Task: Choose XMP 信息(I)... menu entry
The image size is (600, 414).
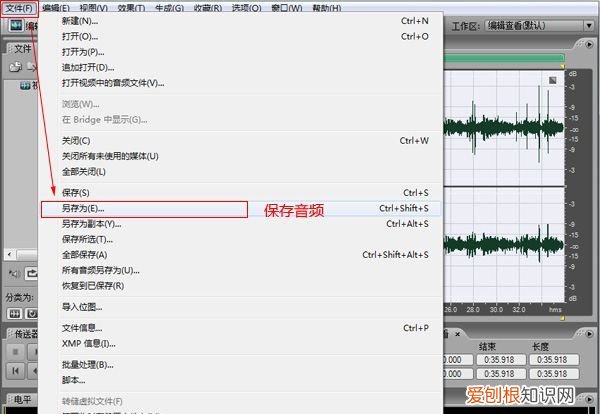Action: coord(241,344)
